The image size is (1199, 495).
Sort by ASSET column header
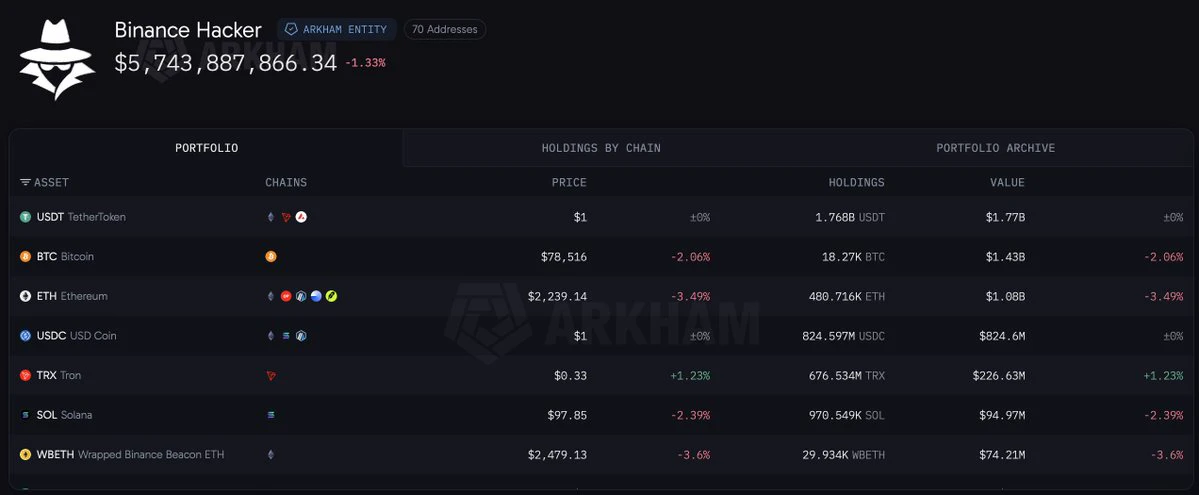point(51,182)
